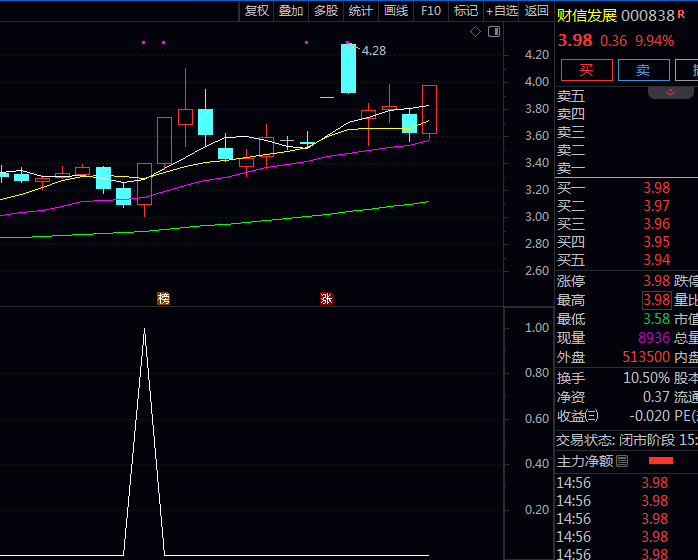This screenshot has height=560, width=698.
Task: Click the 最低 value 3.58
Action: tap(657, 319)
